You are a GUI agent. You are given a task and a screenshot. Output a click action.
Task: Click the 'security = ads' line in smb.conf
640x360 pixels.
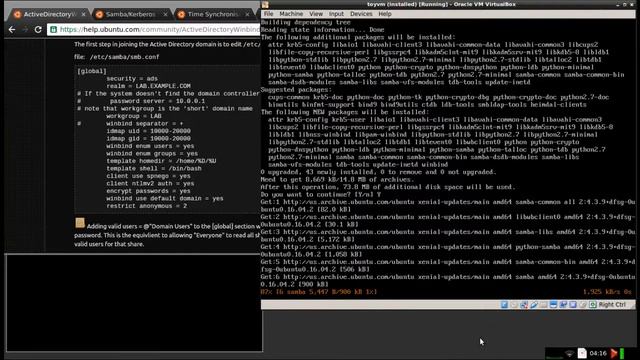click(x=132, y=78)
